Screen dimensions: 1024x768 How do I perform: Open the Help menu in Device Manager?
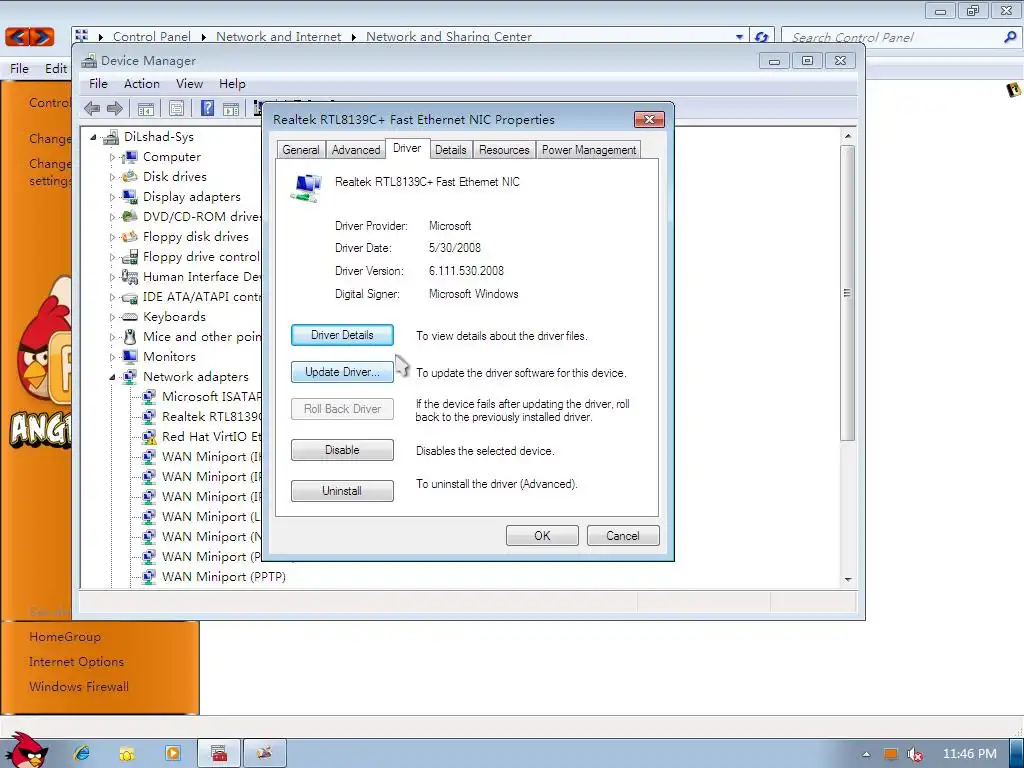(232, 84)
